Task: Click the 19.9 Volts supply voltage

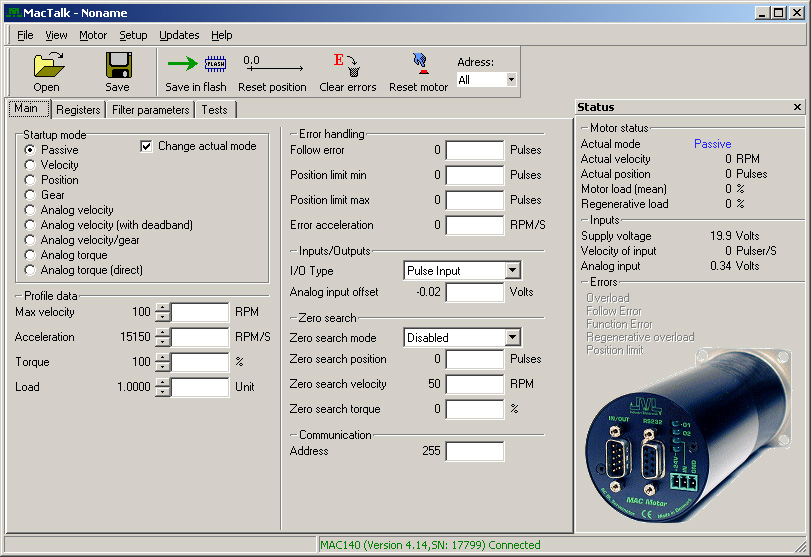Action: [x=734, y=236]
